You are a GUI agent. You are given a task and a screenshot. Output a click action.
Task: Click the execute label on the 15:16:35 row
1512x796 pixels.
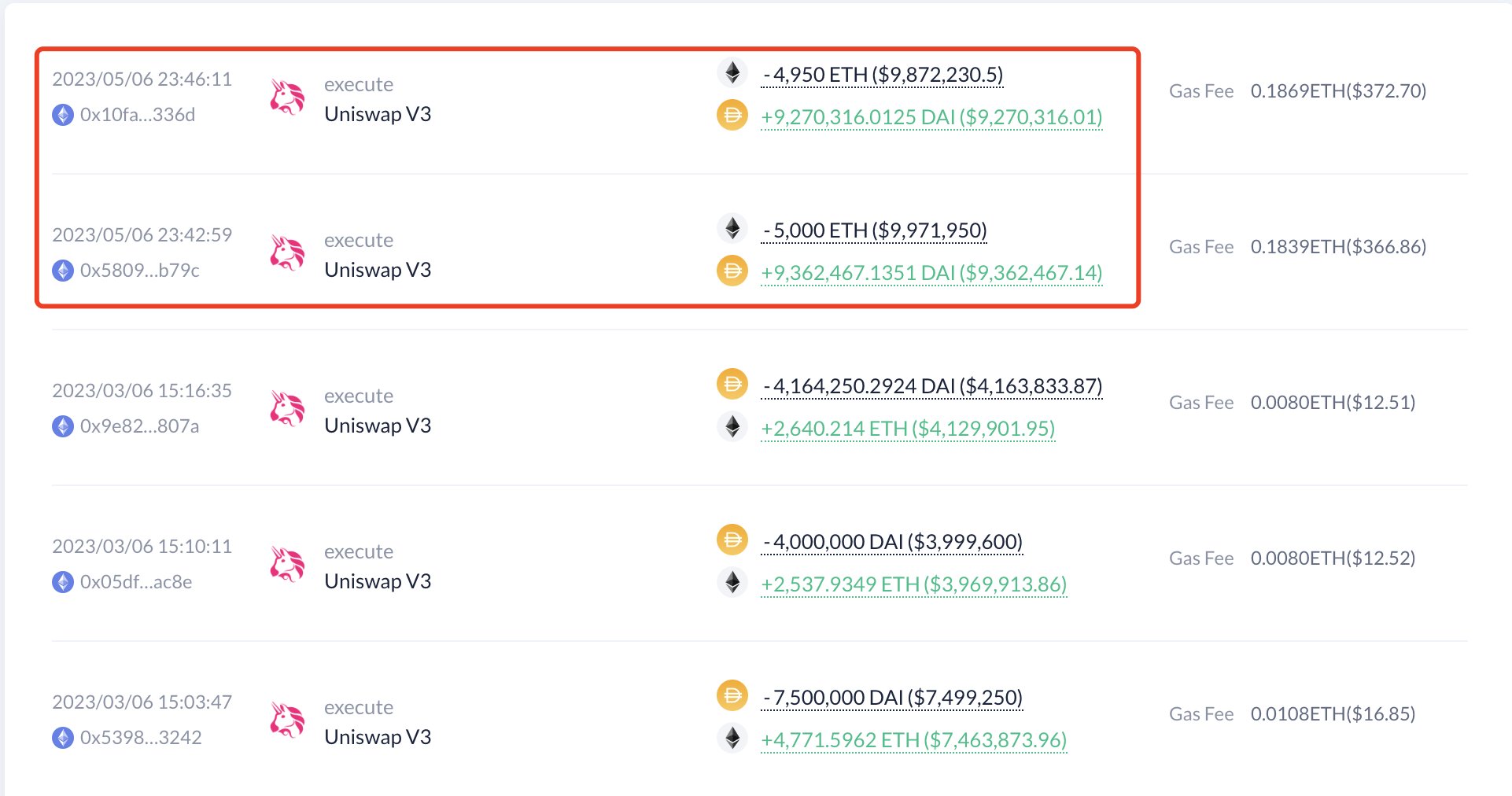click(x=359, y=396)
